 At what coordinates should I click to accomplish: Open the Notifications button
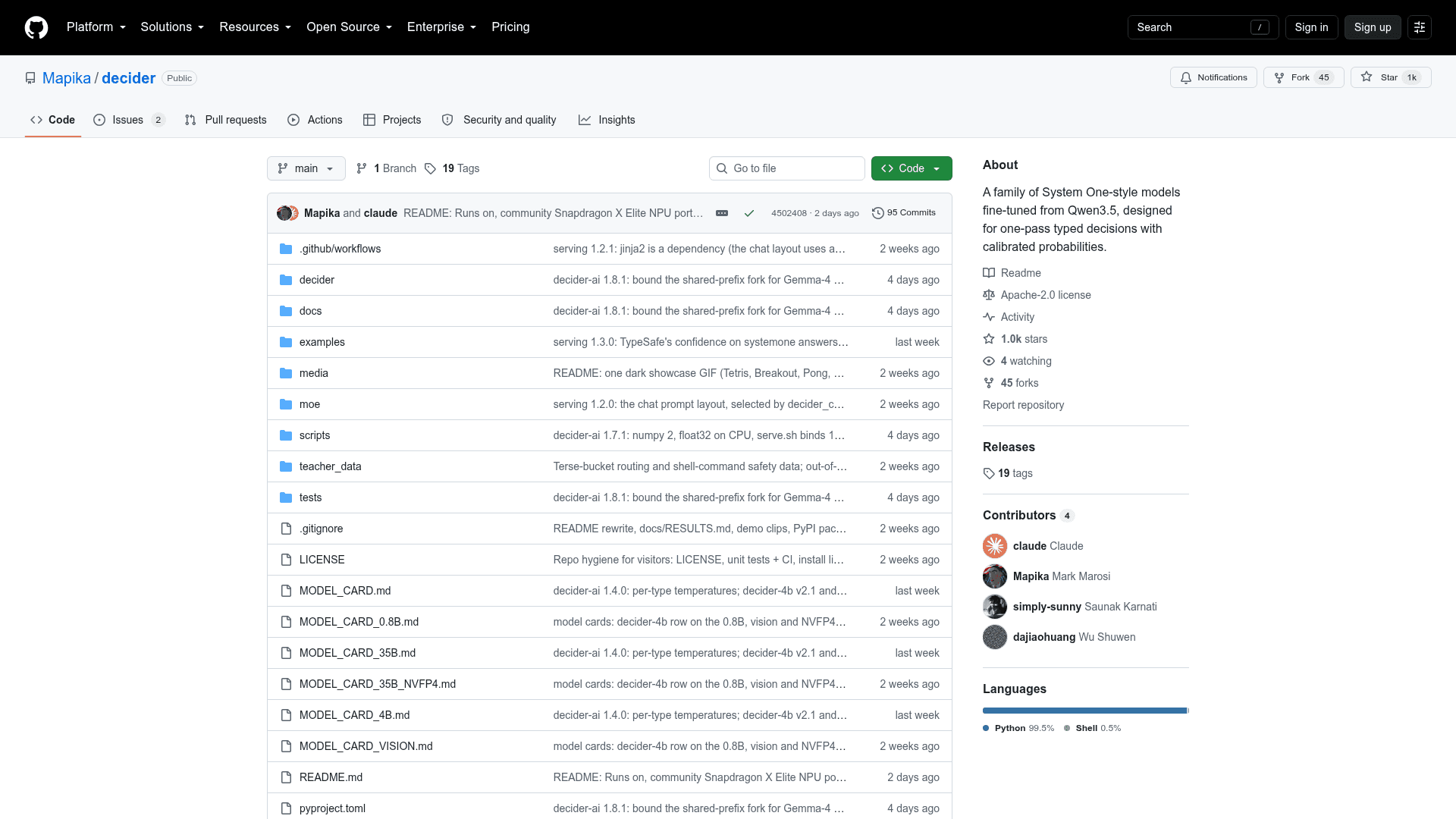tap(1213, 77)
